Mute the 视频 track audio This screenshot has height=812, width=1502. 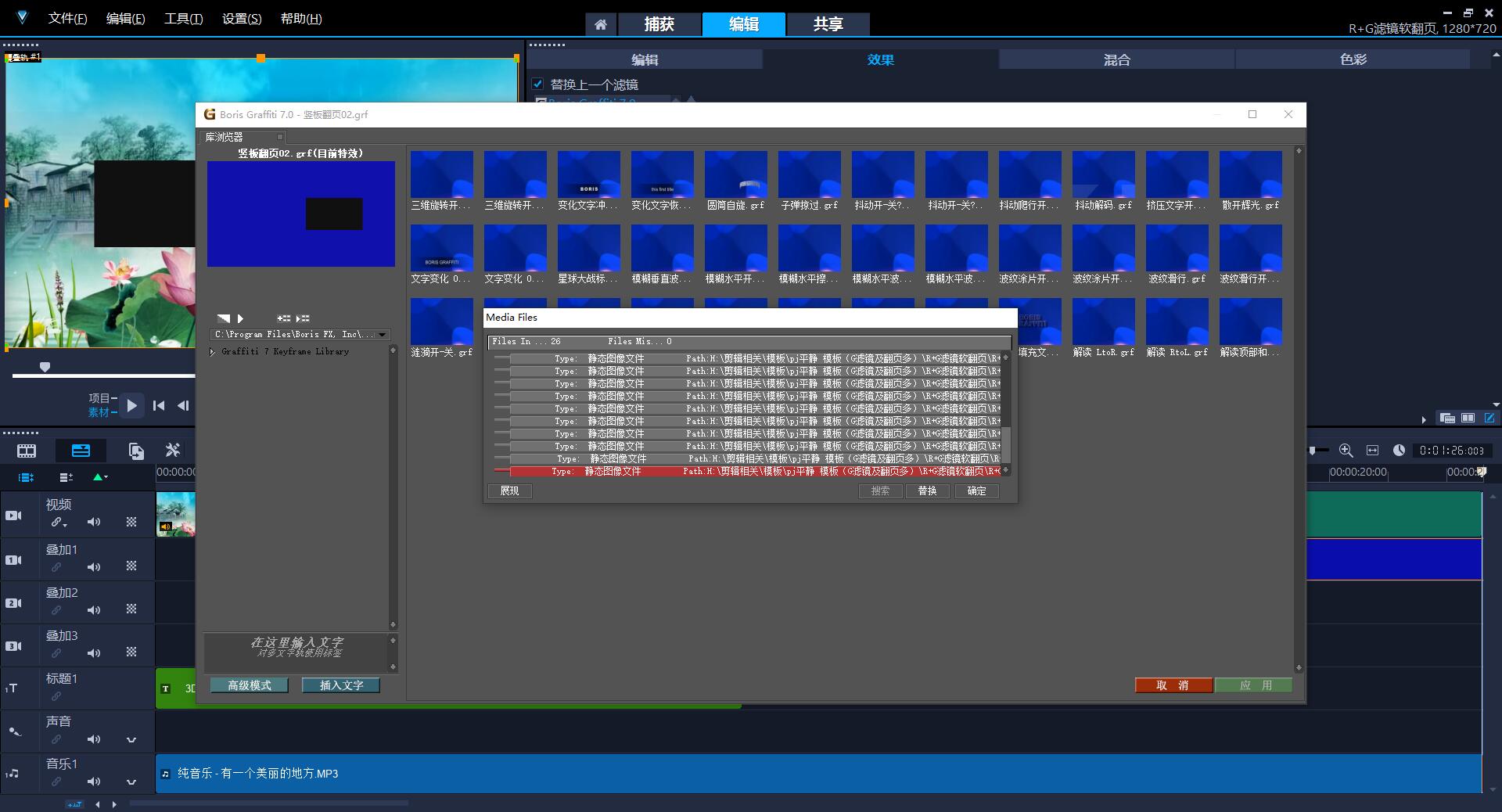click(94, 522)
